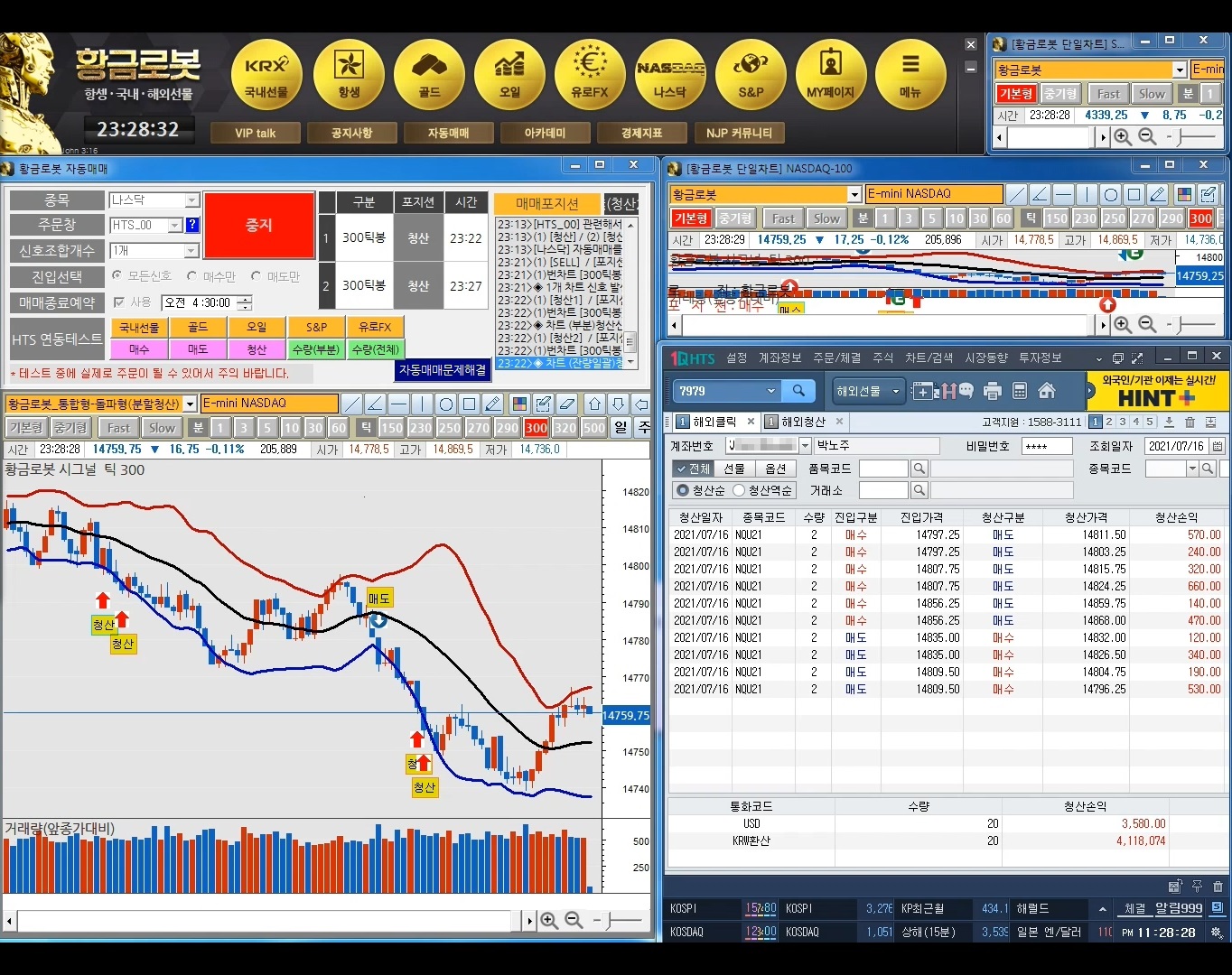Open the KRX 국내선물 round icon
1232x975 pixels.
[267, 75]
